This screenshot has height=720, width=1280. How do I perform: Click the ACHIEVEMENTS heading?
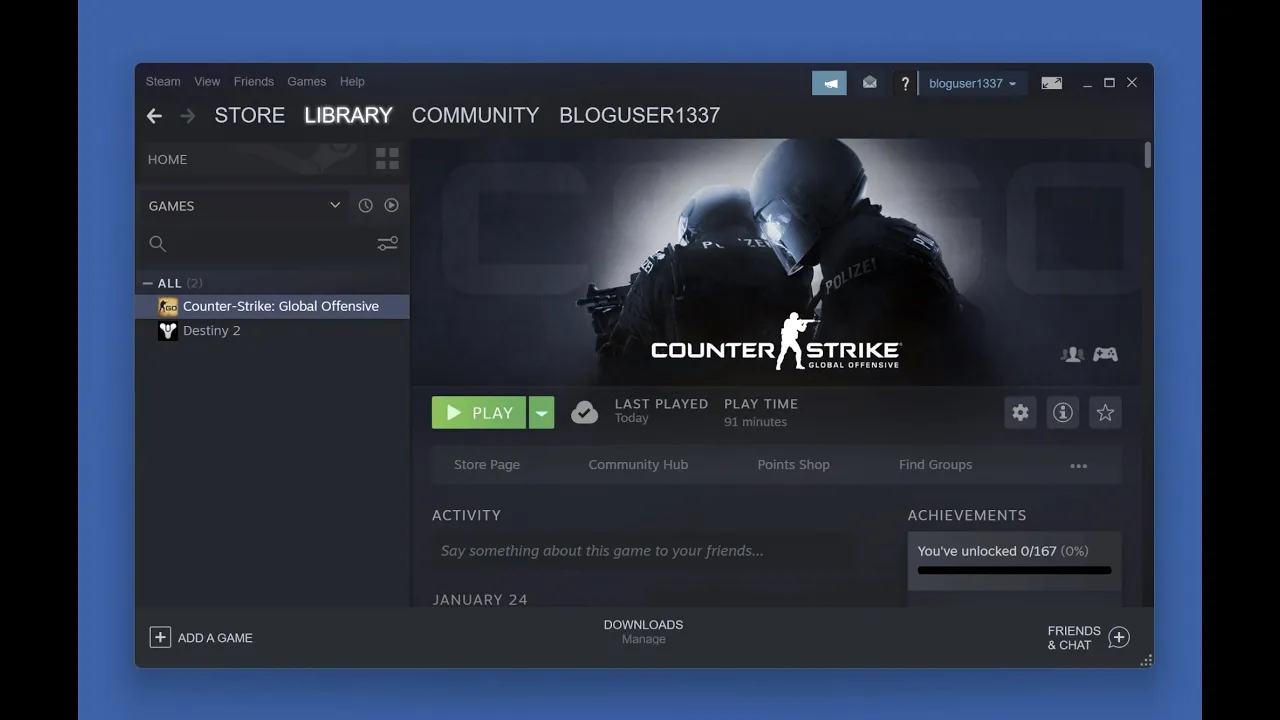click(967, 515)
